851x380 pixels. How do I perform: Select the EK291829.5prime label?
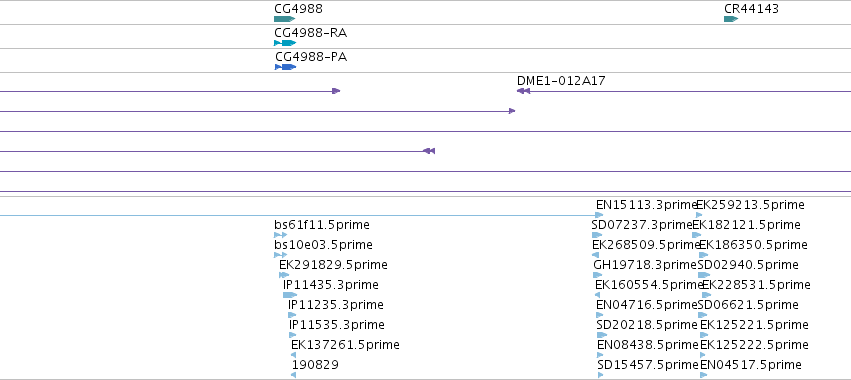(x=333, y=265)
